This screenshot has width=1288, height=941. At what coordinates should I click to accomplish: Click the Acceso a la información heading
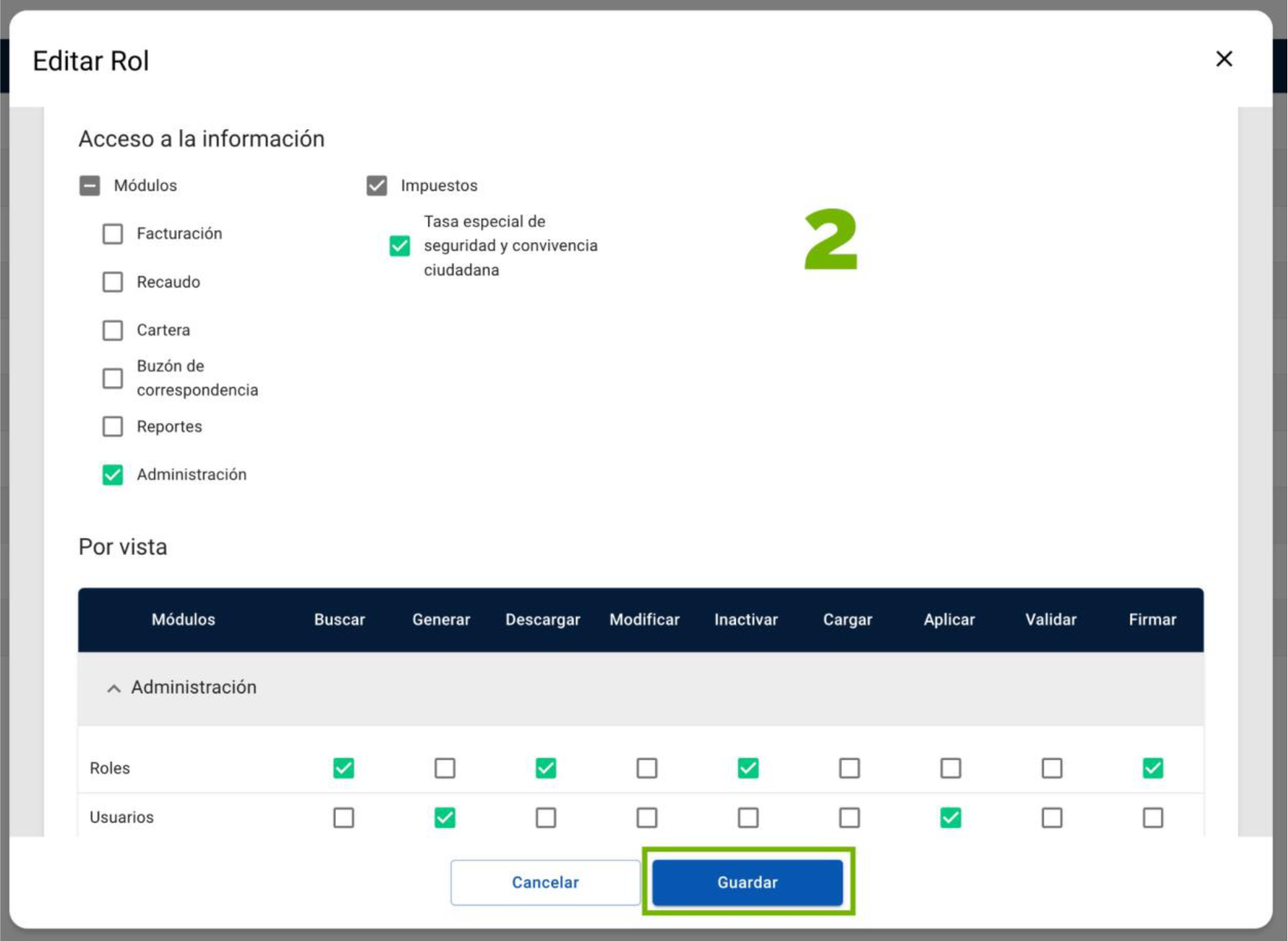click(202, 139)
